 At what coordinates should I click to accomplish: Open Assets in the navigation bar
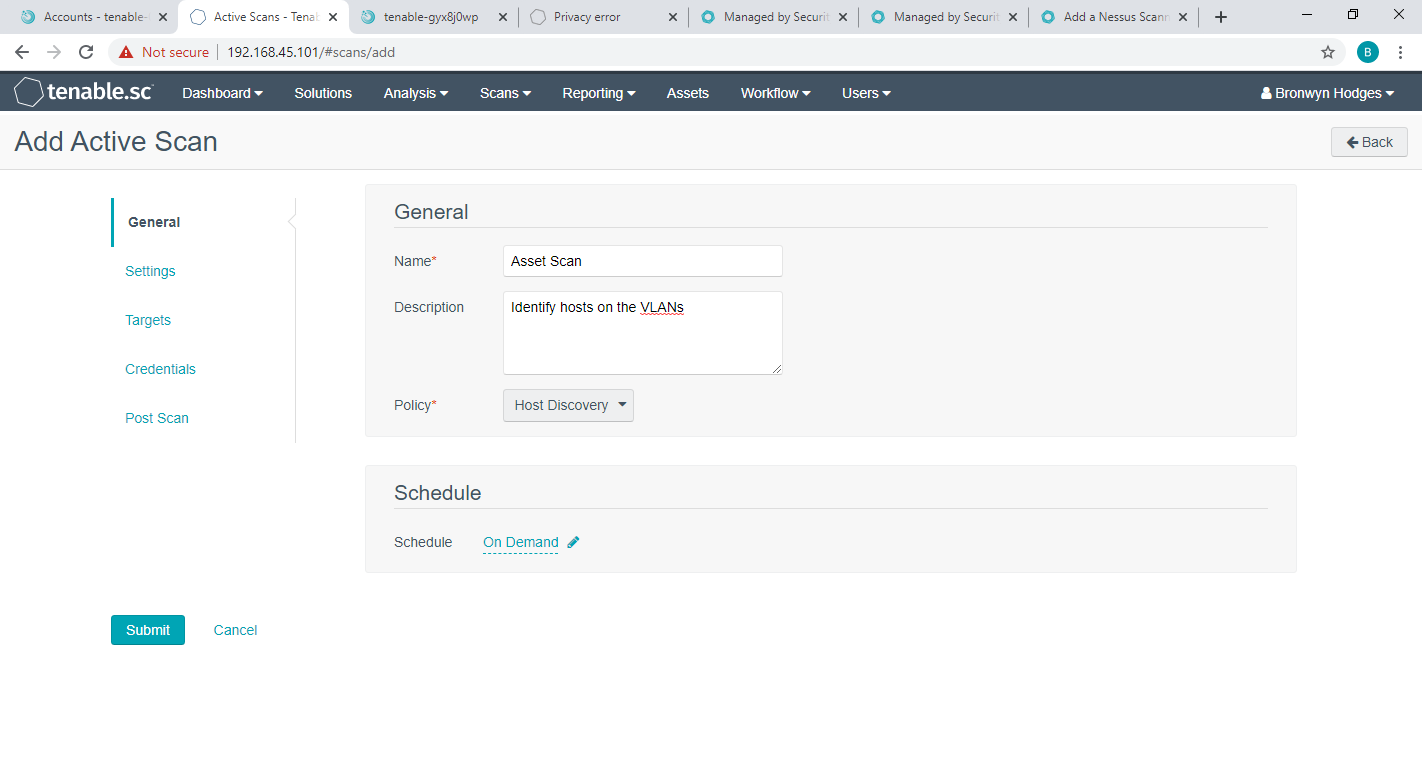[688, 93]
